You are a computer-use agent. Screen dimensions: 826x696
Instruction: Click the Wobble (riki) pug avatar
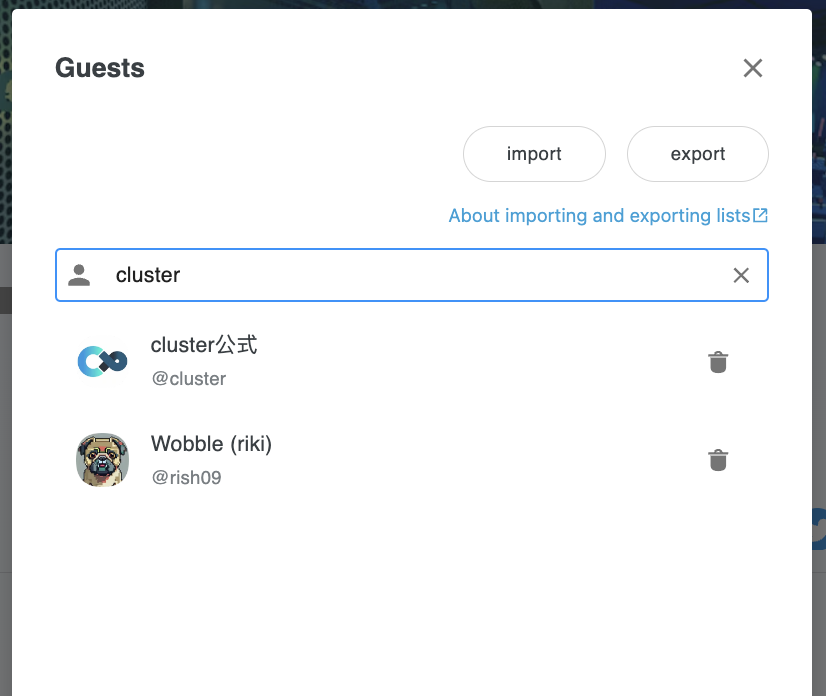coord(103,460)
